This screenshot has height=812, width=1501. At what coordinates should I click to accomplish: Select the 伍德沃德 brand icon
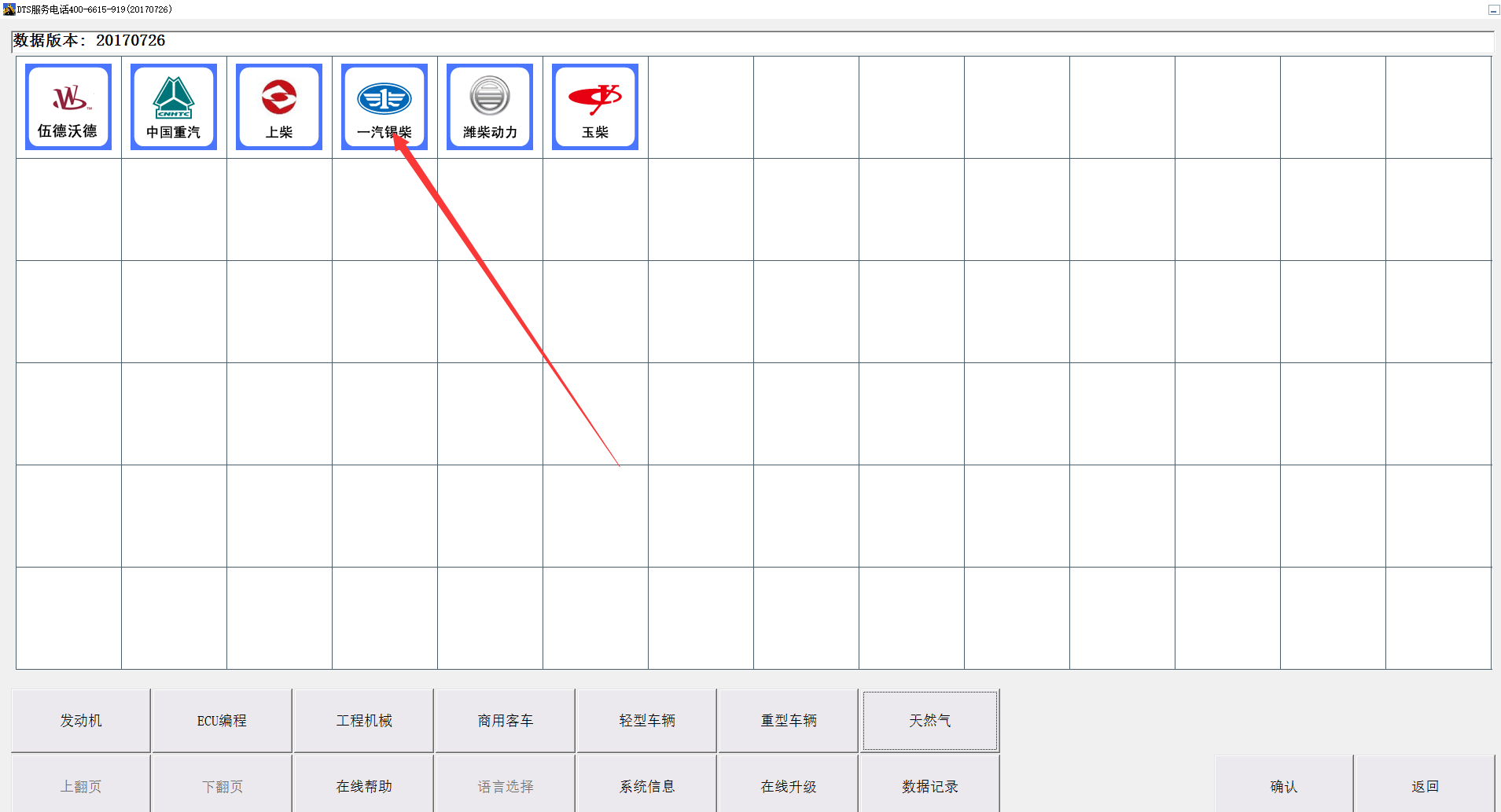(x=68, y=107)
